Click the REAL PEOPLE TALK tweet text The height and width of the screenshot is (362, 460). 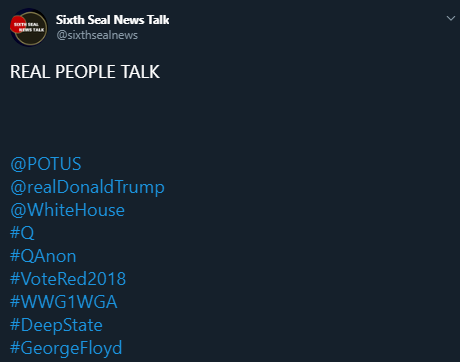pyautogui.click(x=85, y=72)
